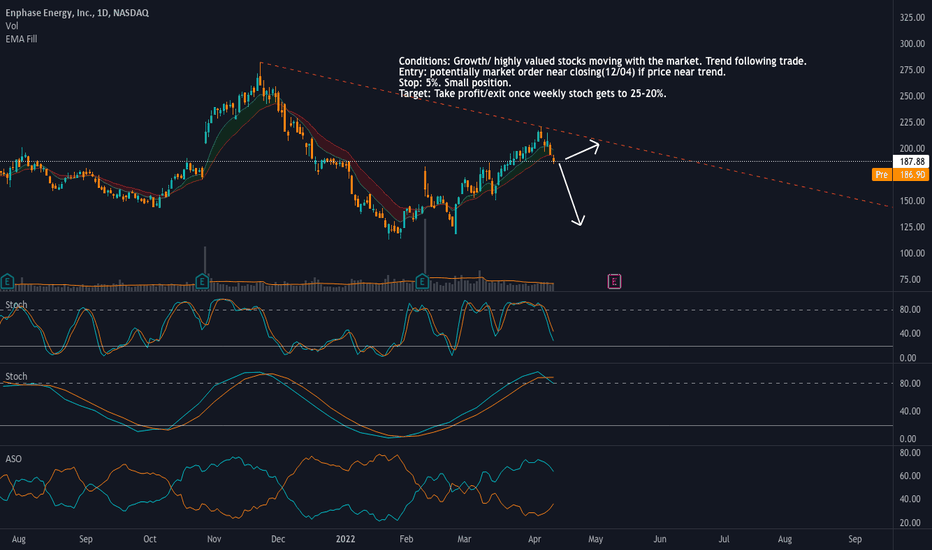This screenshot has width=932, height=550.
Task: Click the 300.00 price axis label
Action: [x=912, y=43]
